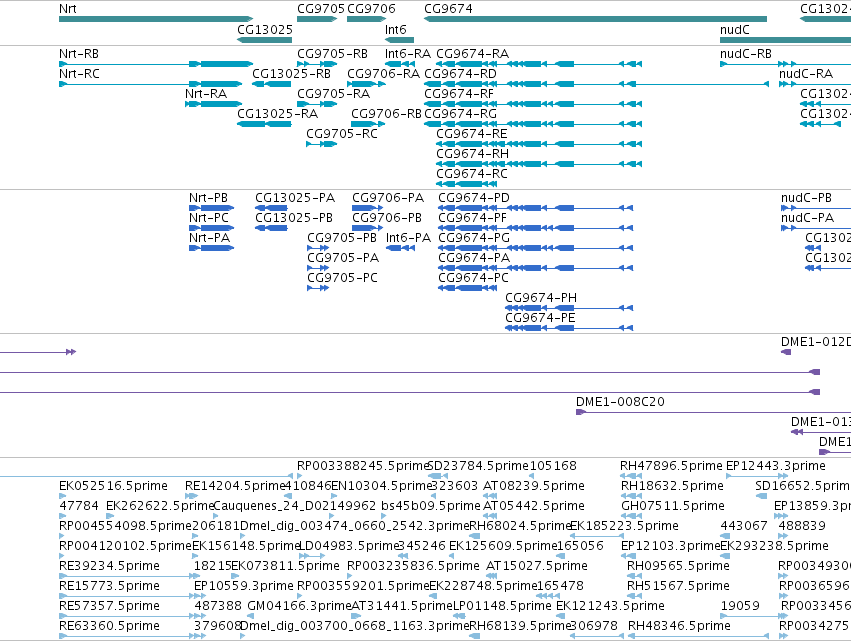The height and width of the screenshot is (641, 851).
Task: Select transcript CG9674-RF
Action: tap(533, 104)
